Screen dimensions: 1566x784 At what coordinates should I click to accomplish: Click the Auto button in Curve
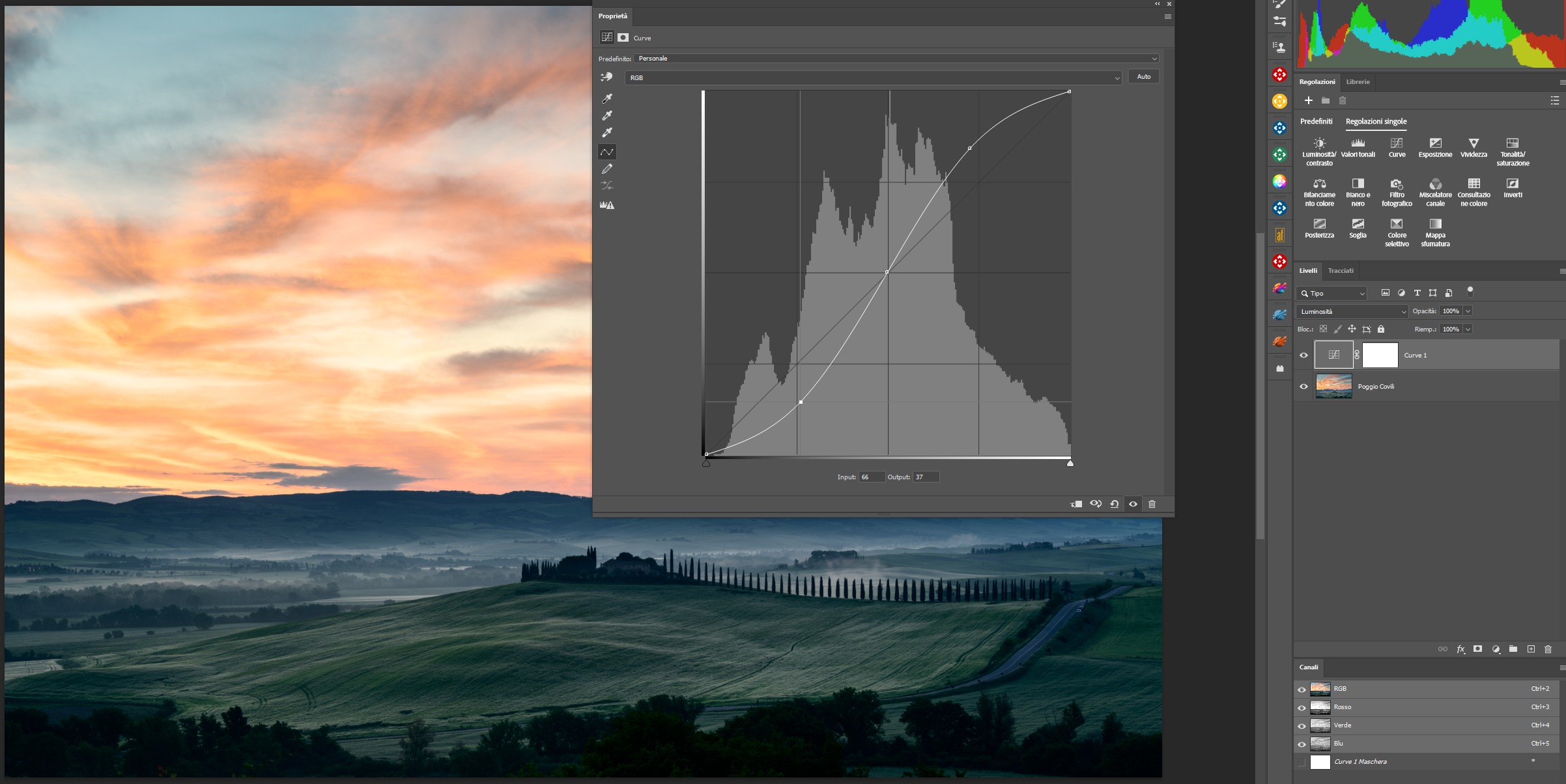(x=1143, y=77)
